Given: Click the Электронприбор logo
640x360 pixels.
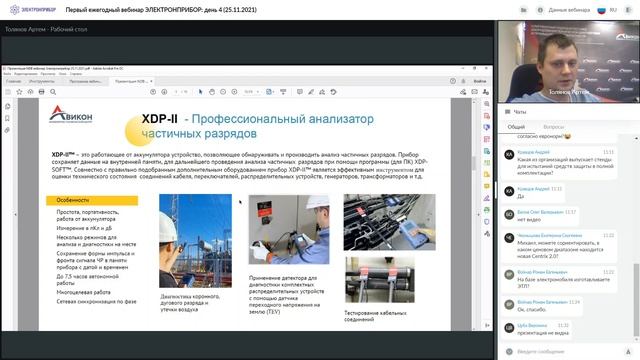Looking at the screenshot, I should tap(33, 9).
